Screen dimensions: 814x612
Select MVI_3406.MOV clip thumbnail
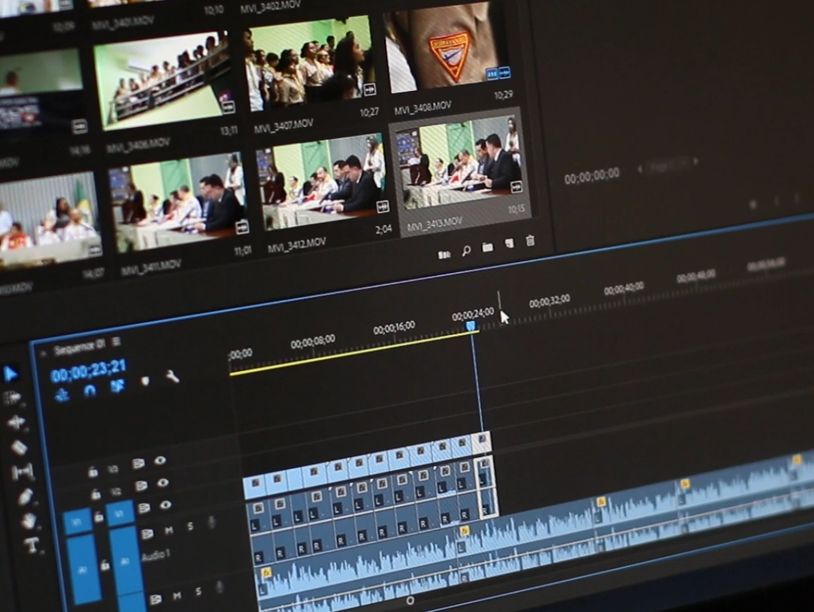tap(165, 80)
